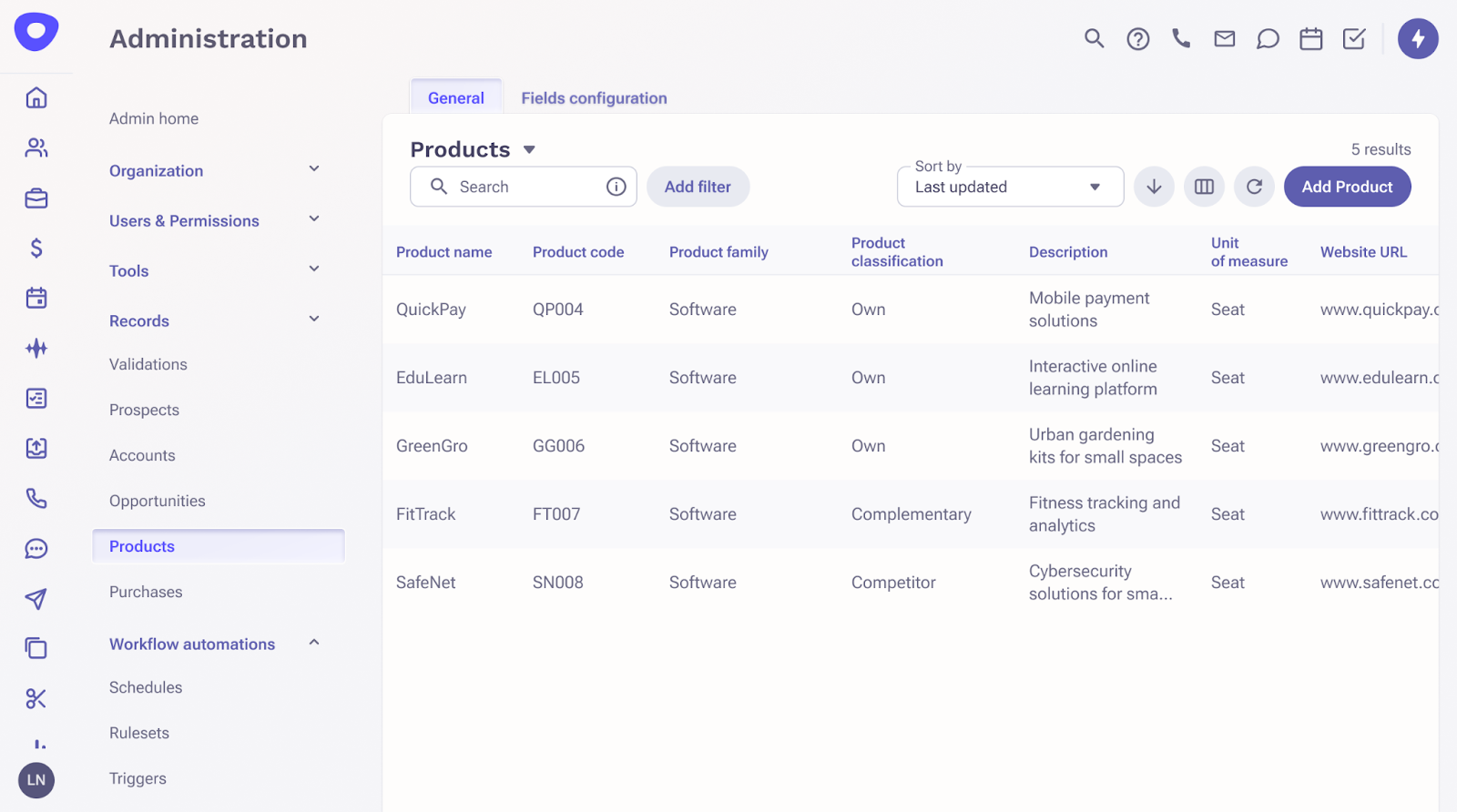Open the Products view dropdown arrow
The height and width of the screenshot is (812, 1457).
[529, 149]
